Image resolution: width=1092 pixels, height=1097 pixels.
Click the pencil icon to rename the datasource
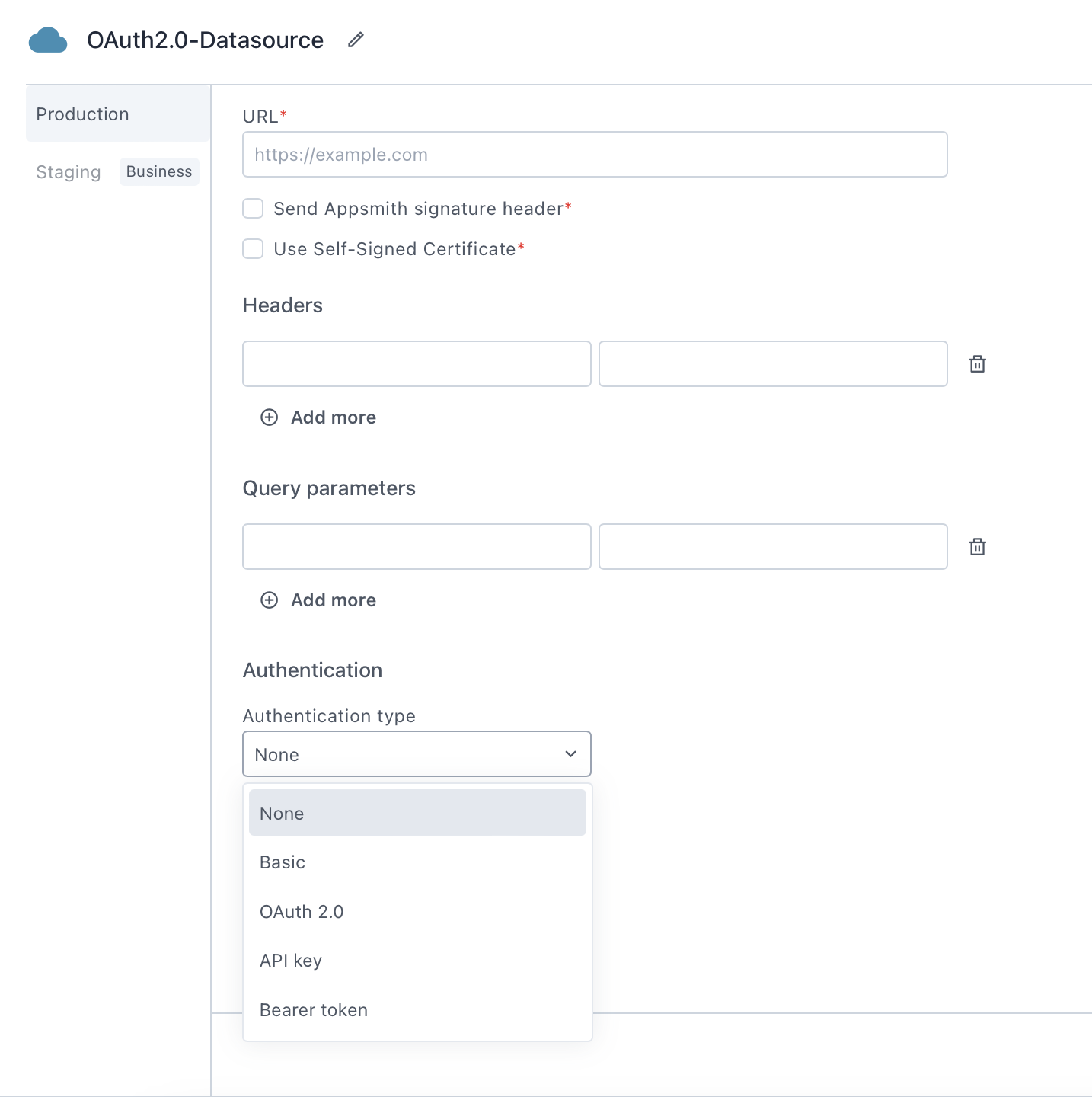(355, 39)
